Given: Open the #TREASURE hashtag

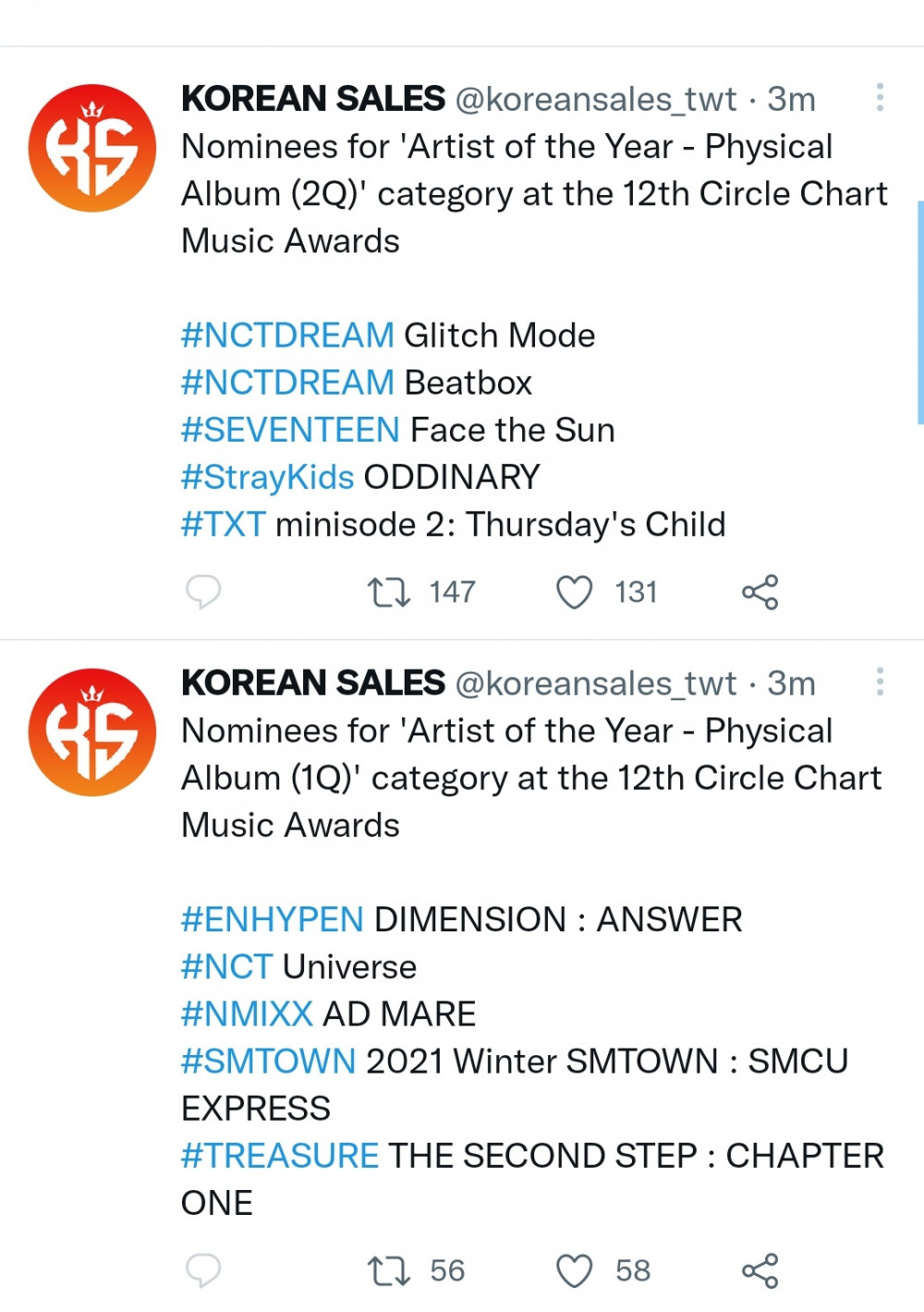Looking at the screenshot, I should pyautogui.click(x=280, y=1155).
